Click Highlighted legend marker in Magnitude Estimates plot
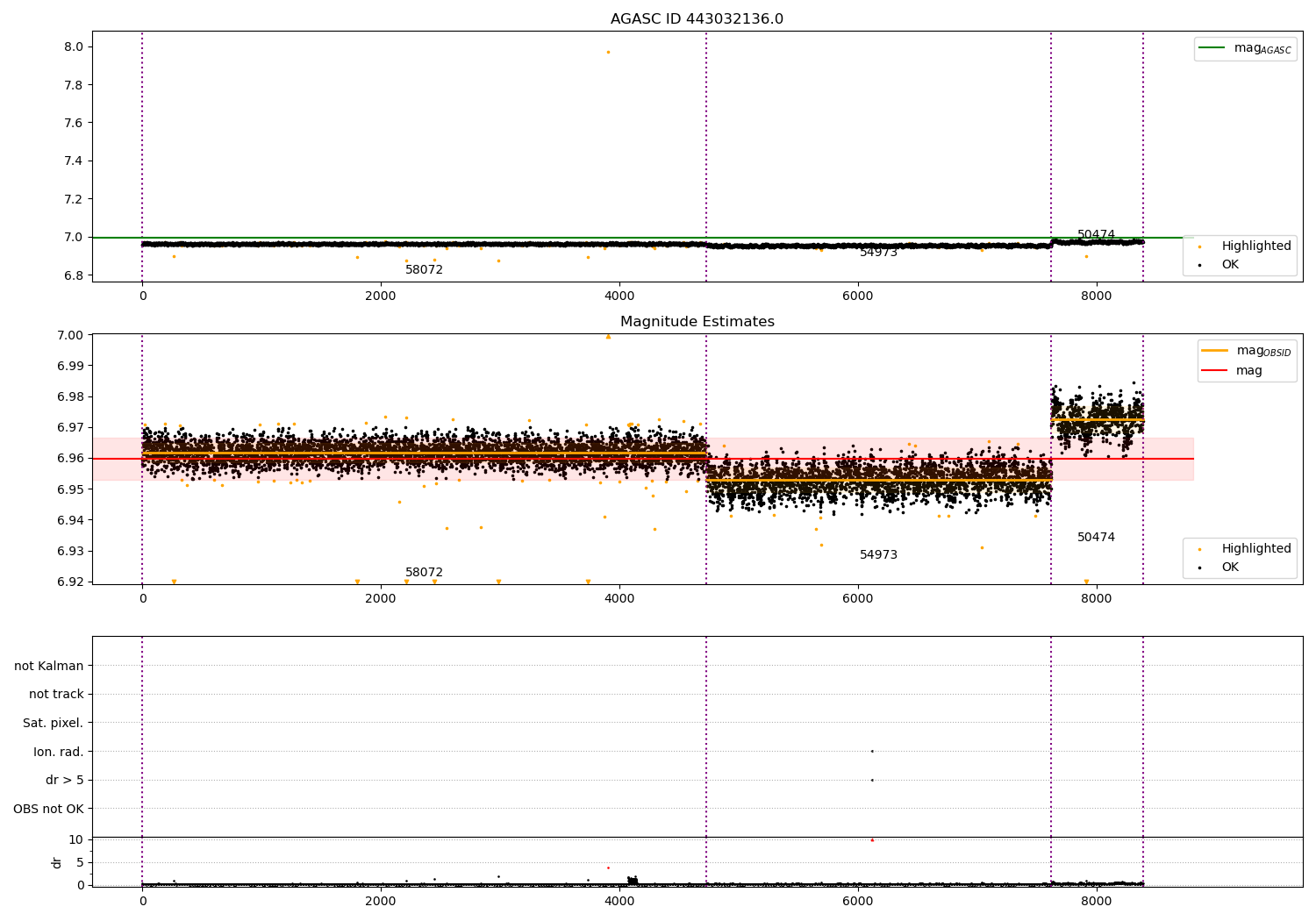 click(1199, 549)
